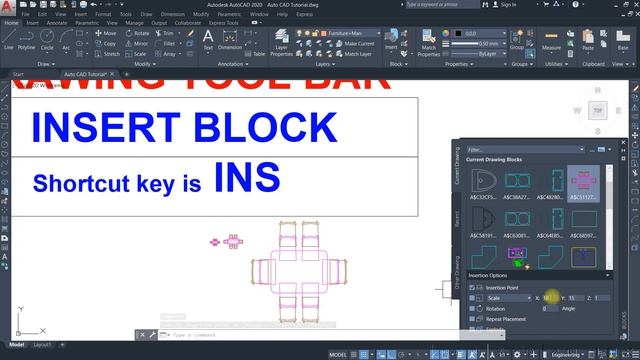
Task: Expand the Block panel
Action: click(x=398, y=64)
